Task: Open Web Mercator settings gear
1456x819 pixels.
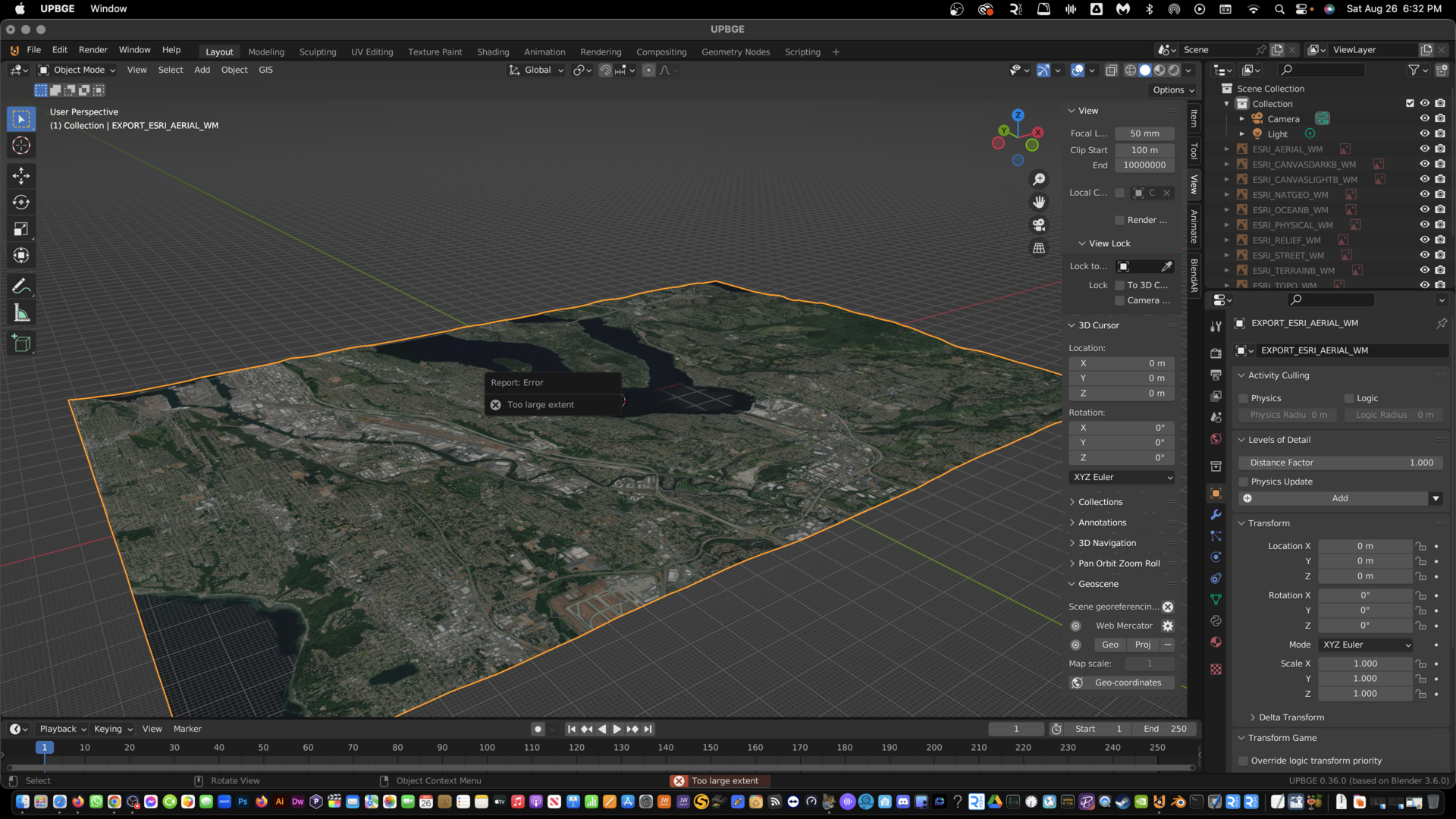Action: [1168, 626]
